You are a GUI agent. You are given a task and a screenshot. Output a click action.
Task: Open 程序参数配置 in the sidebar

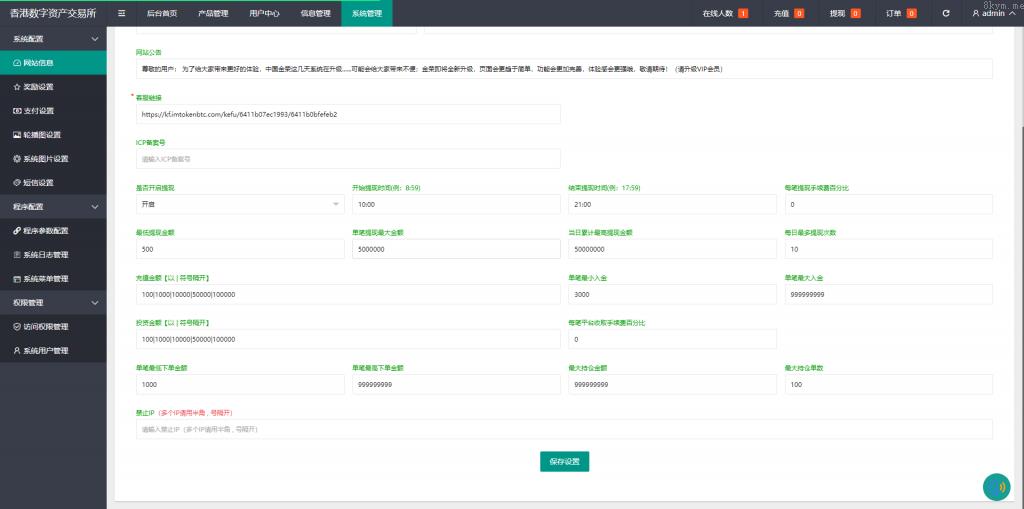[45, 231]
